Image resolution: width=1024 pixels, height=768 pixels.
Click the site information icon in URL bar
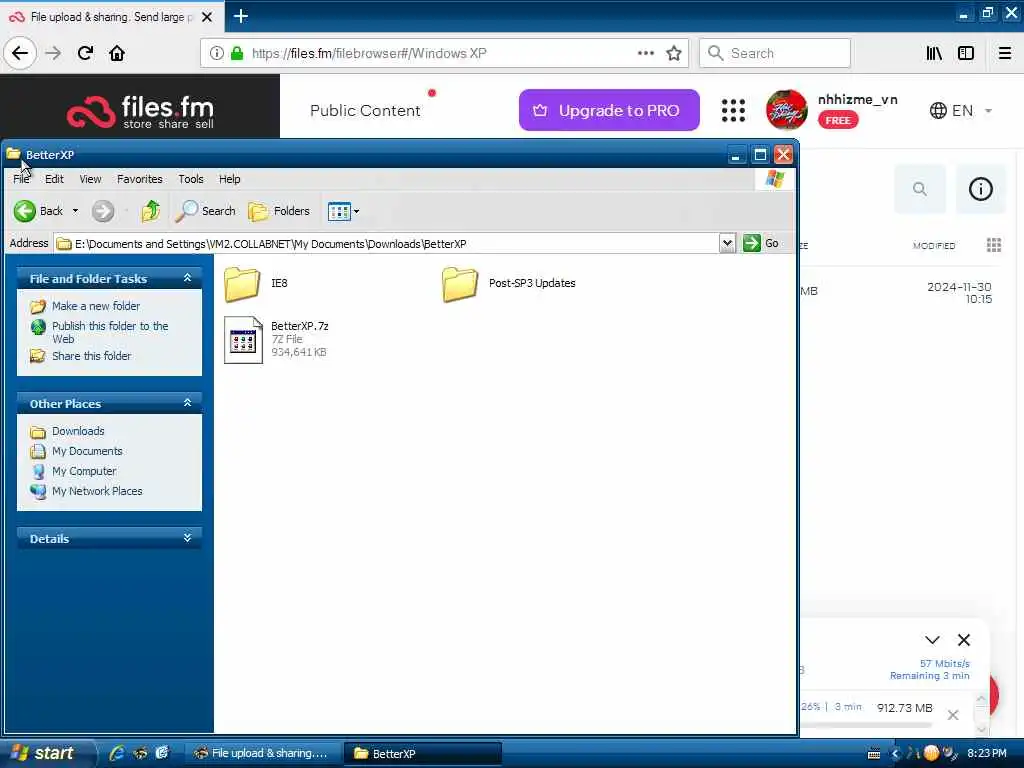(x=217, y=53)
